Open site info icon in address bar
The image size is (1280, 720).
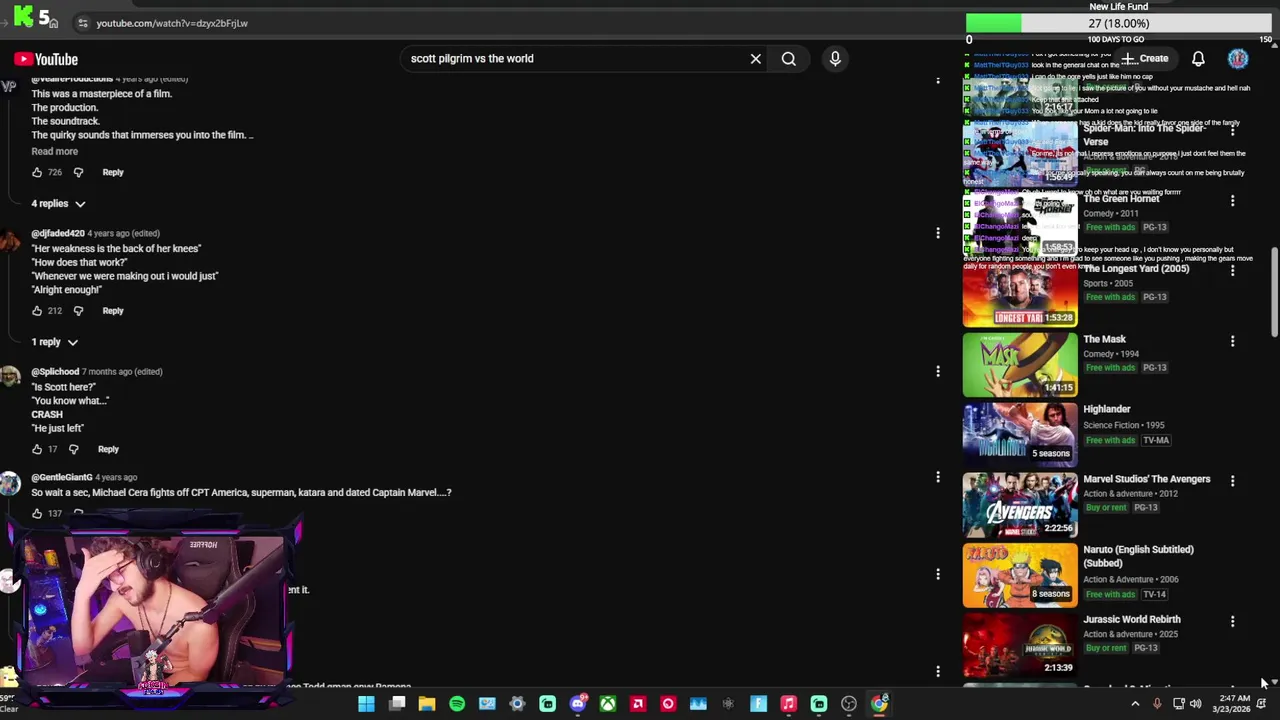(x=83, y=23)
